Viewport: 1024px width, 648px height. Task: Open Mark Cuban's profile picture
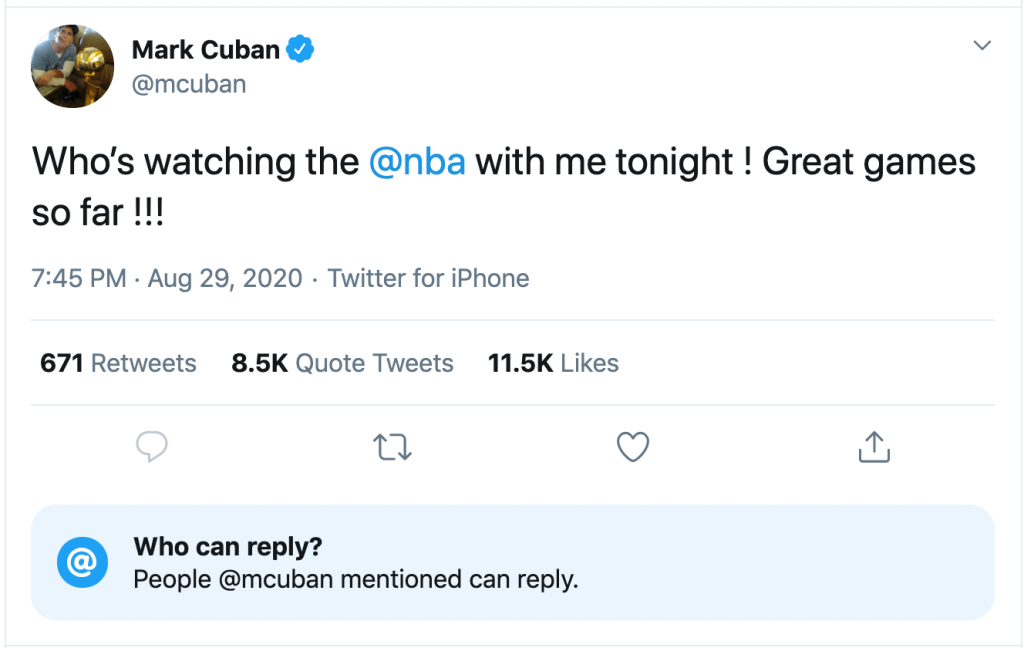tap(72, 66)
